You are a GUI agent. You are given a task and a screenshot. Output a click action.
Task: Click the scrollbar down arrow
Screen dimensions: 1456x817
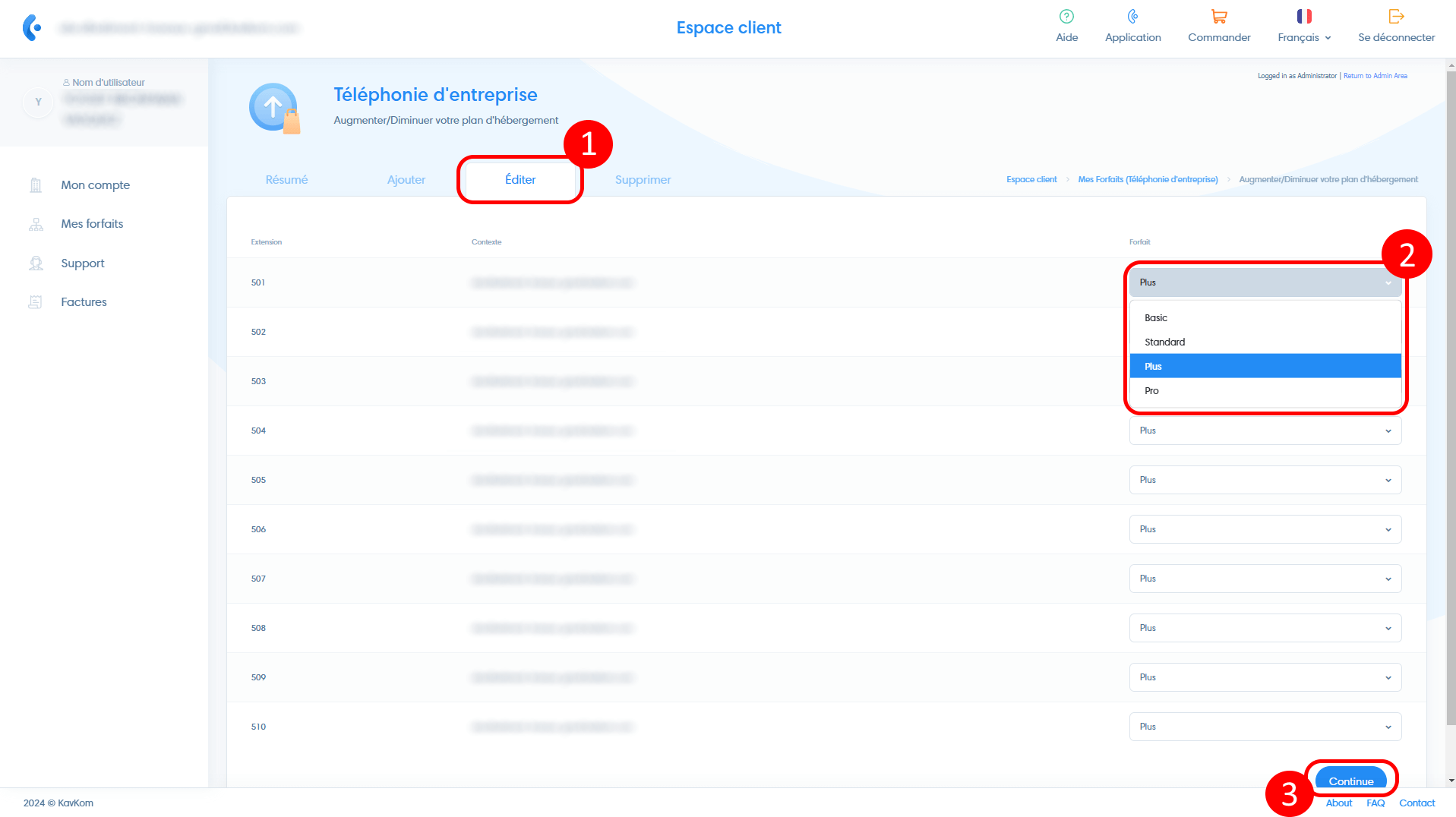coord(1451,781)
